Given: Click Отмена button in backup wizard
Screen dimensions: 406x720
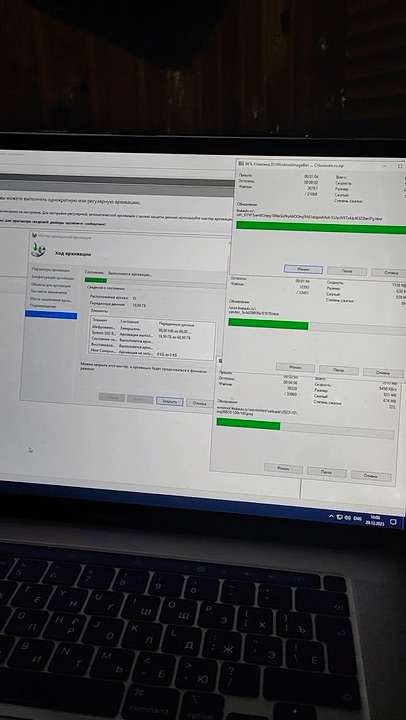Looking at the screenshot, I should pos(199,403).
